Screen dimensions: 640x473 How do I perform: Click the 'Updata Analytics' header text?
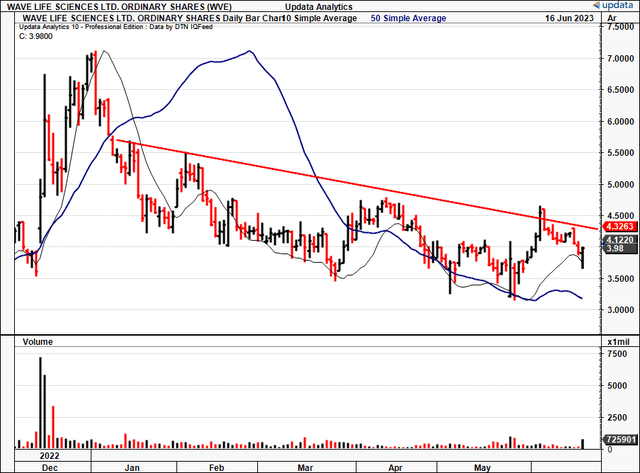click(318, 7)
